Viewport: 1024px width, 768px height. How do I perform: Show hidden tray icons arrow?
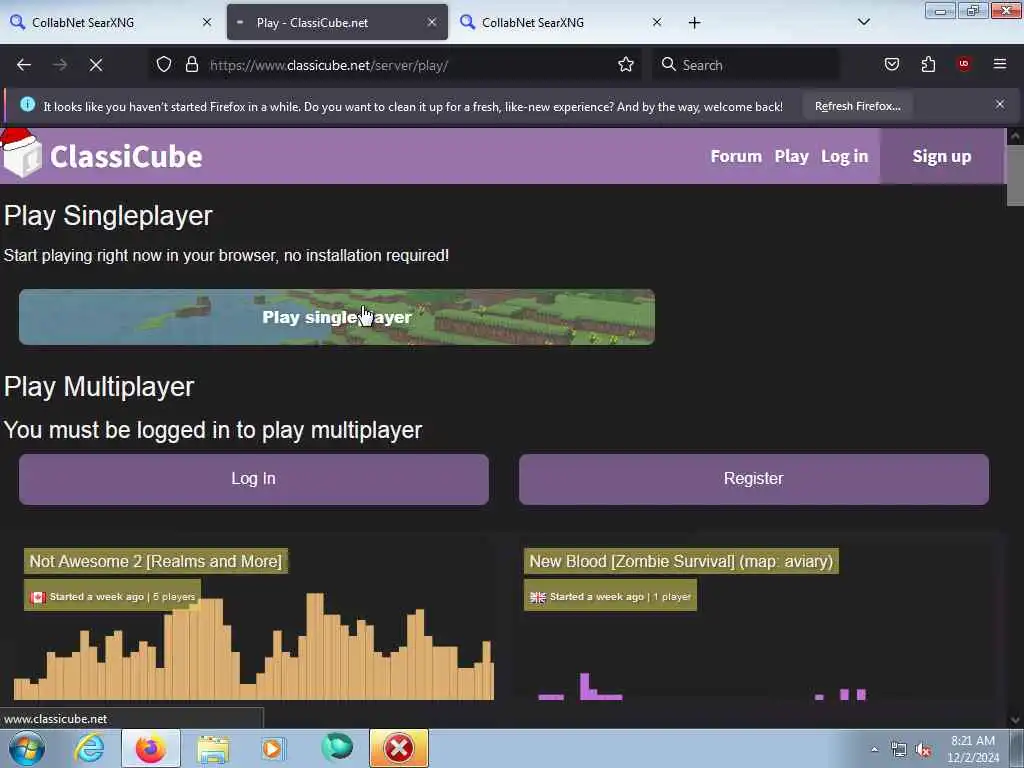click(874, 749)
